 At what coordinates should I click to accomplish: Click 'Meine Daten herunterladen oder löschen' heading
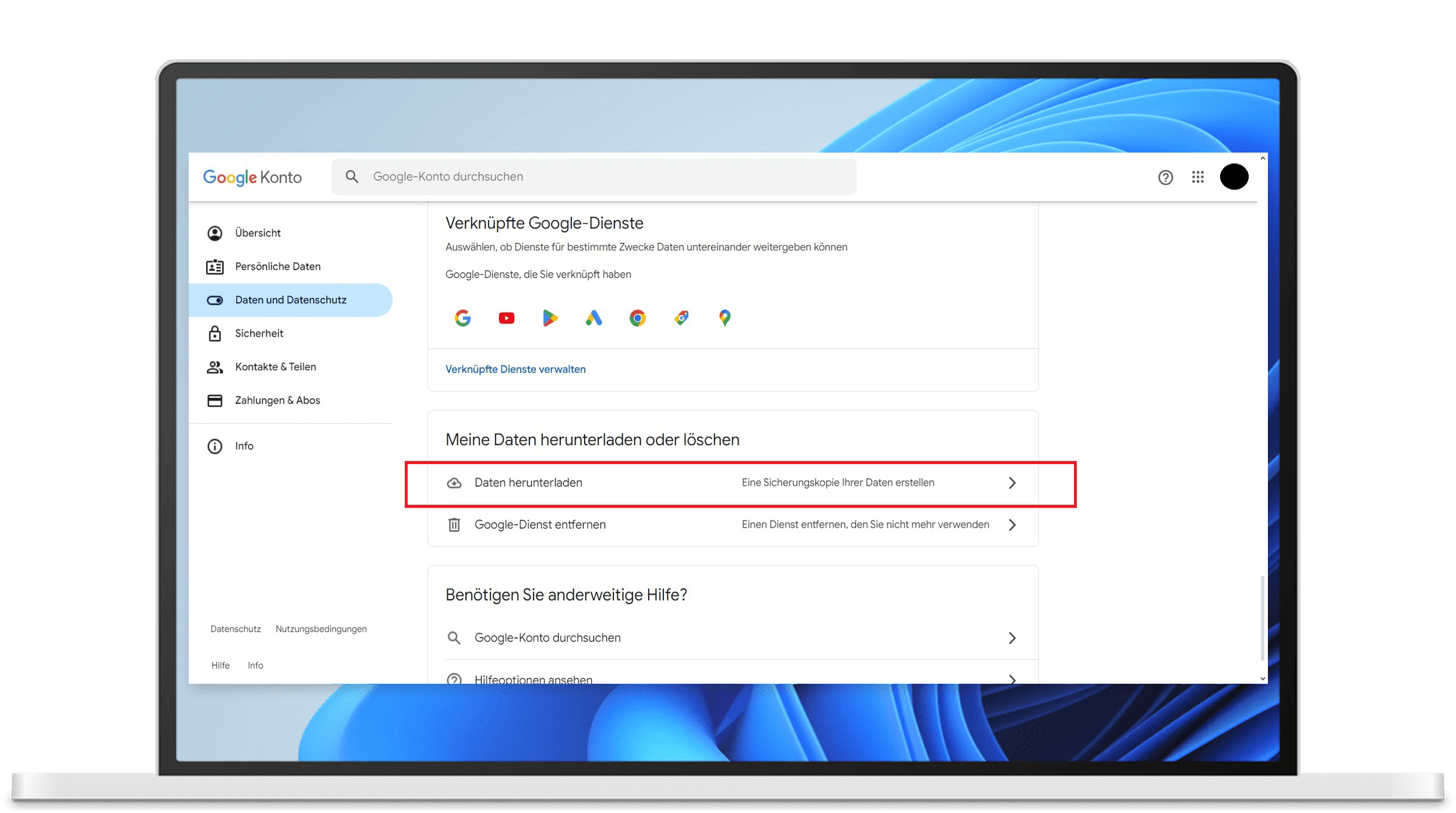pyautogui.click(x=592, y=440)
